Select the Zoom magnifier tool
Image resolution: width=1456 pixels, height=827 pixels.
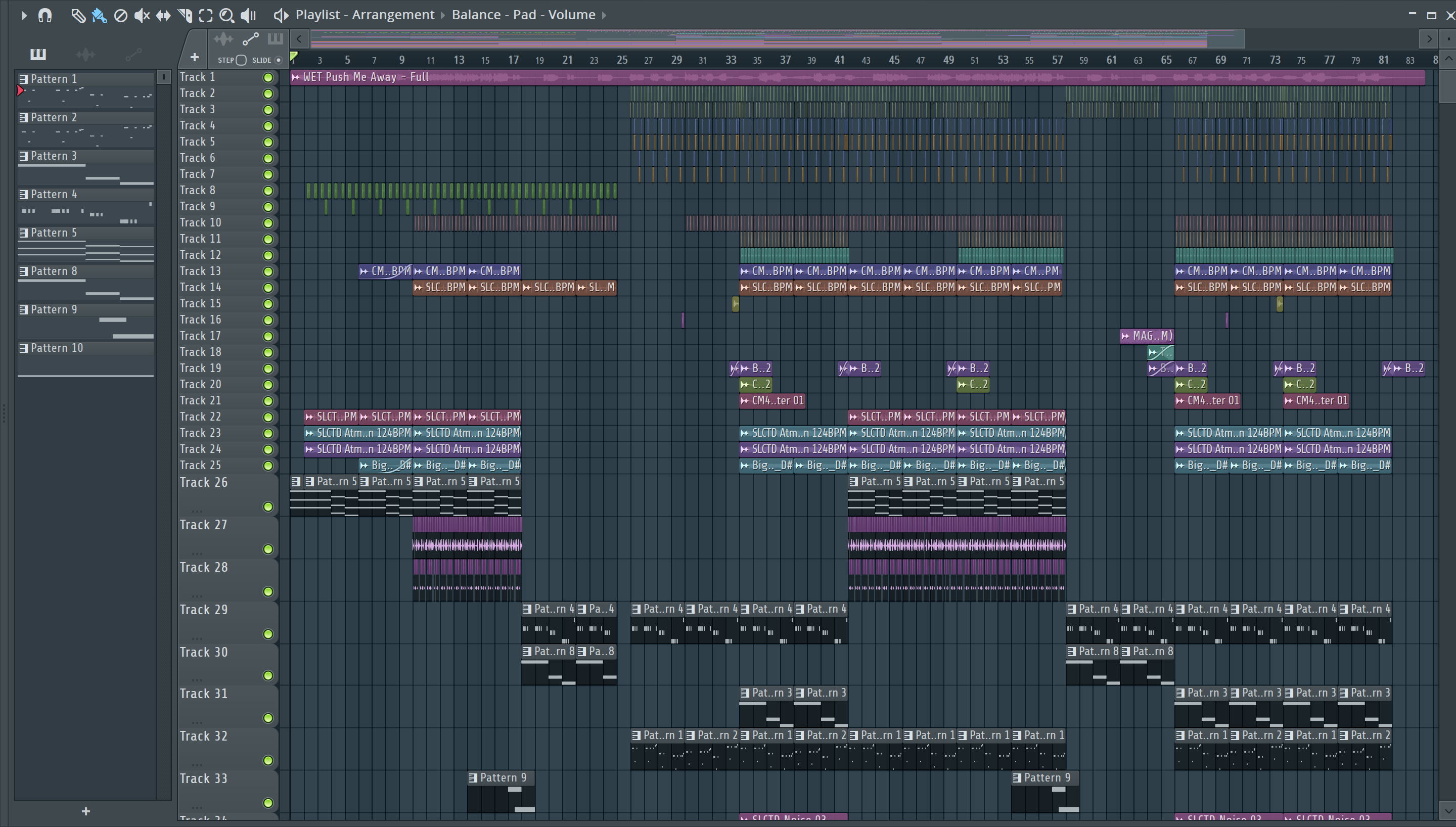226,15
